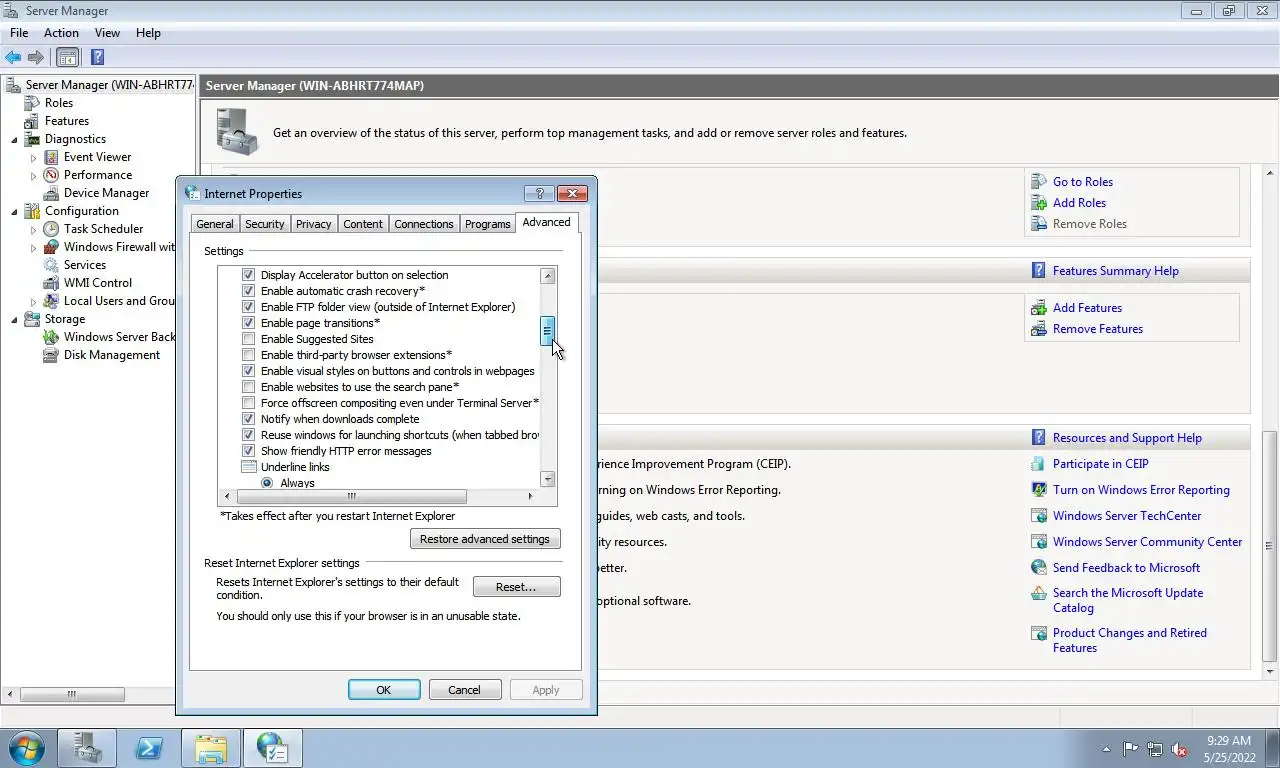The image size is (1280, 768).
Task: Click the settings list horizontal scrollbar thumb
Action: coord(351,496)
